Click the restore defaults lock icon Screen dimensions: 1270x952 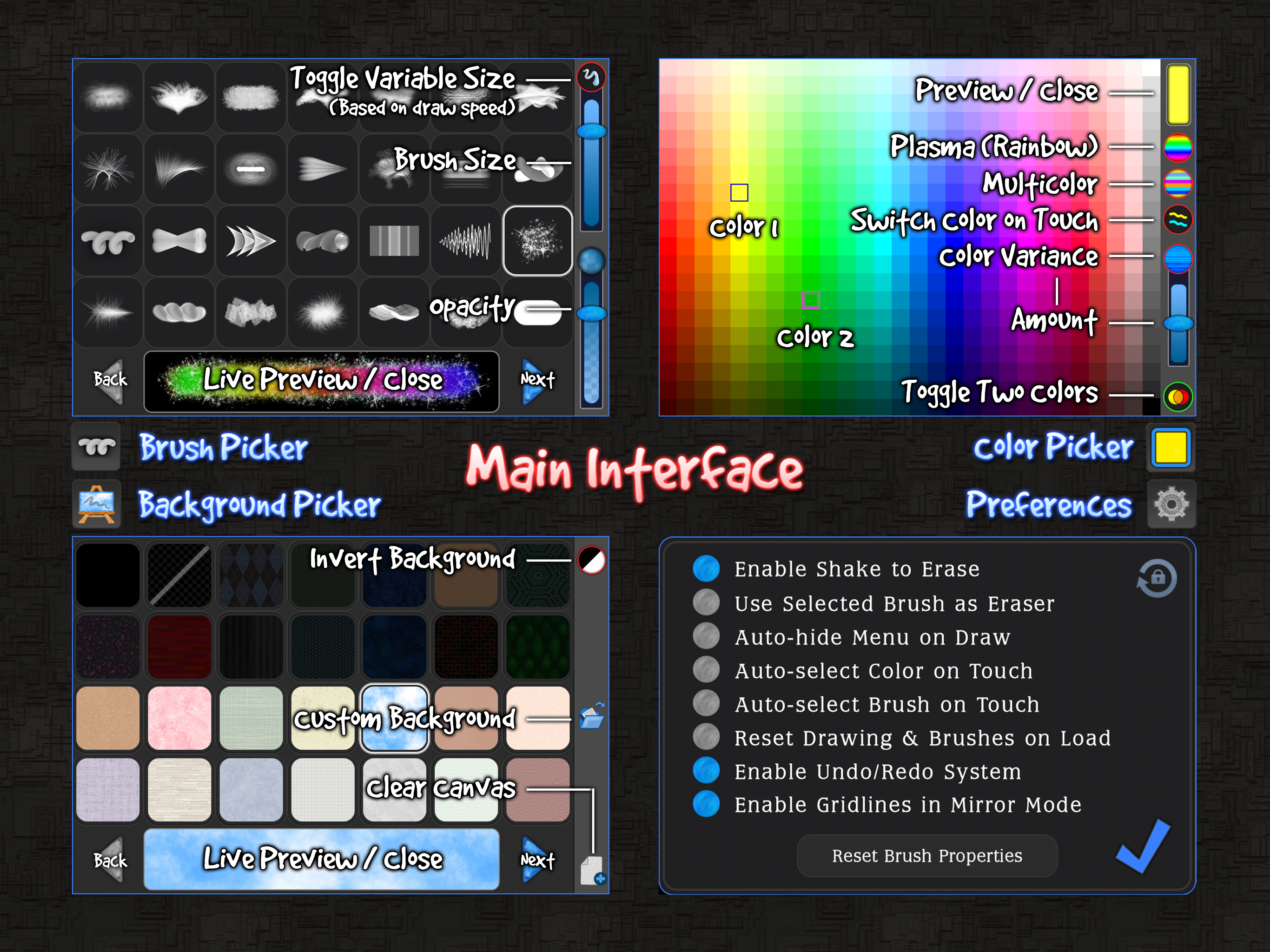pyautogui.click(x=1157, y=578)
